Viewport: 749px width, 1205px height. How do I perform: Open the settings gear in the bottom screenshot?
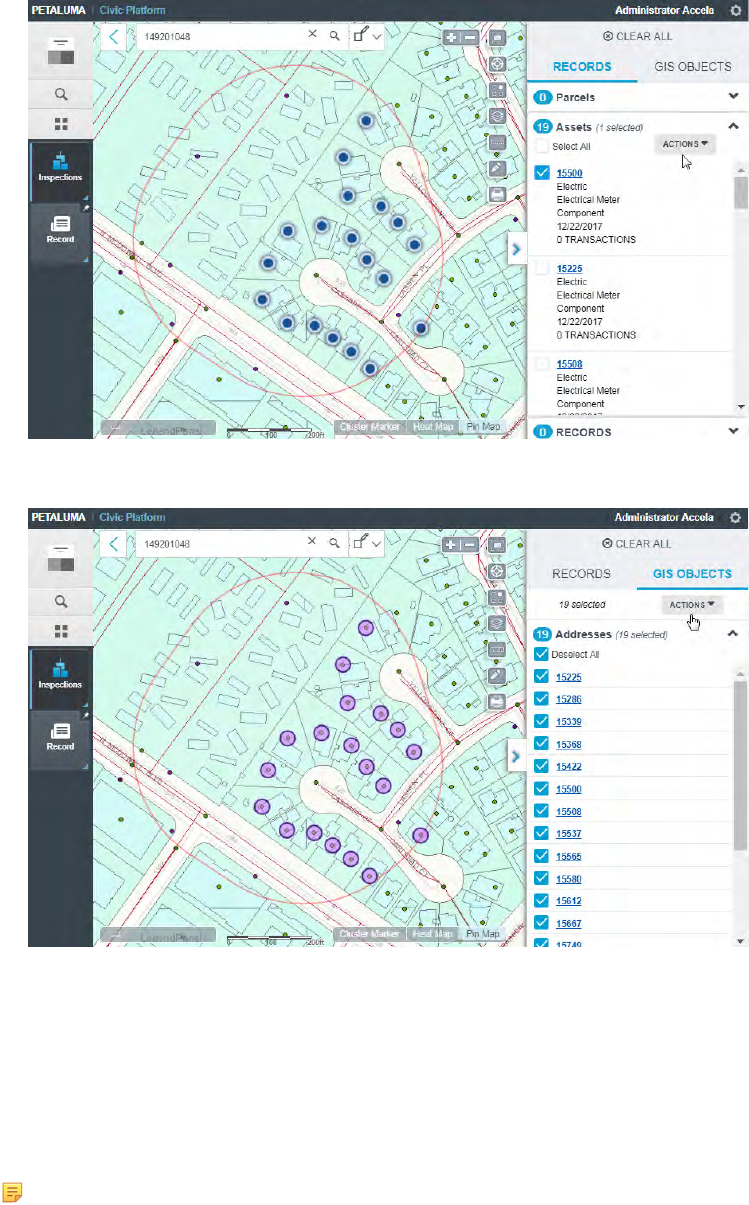click(x=736, y=518)
